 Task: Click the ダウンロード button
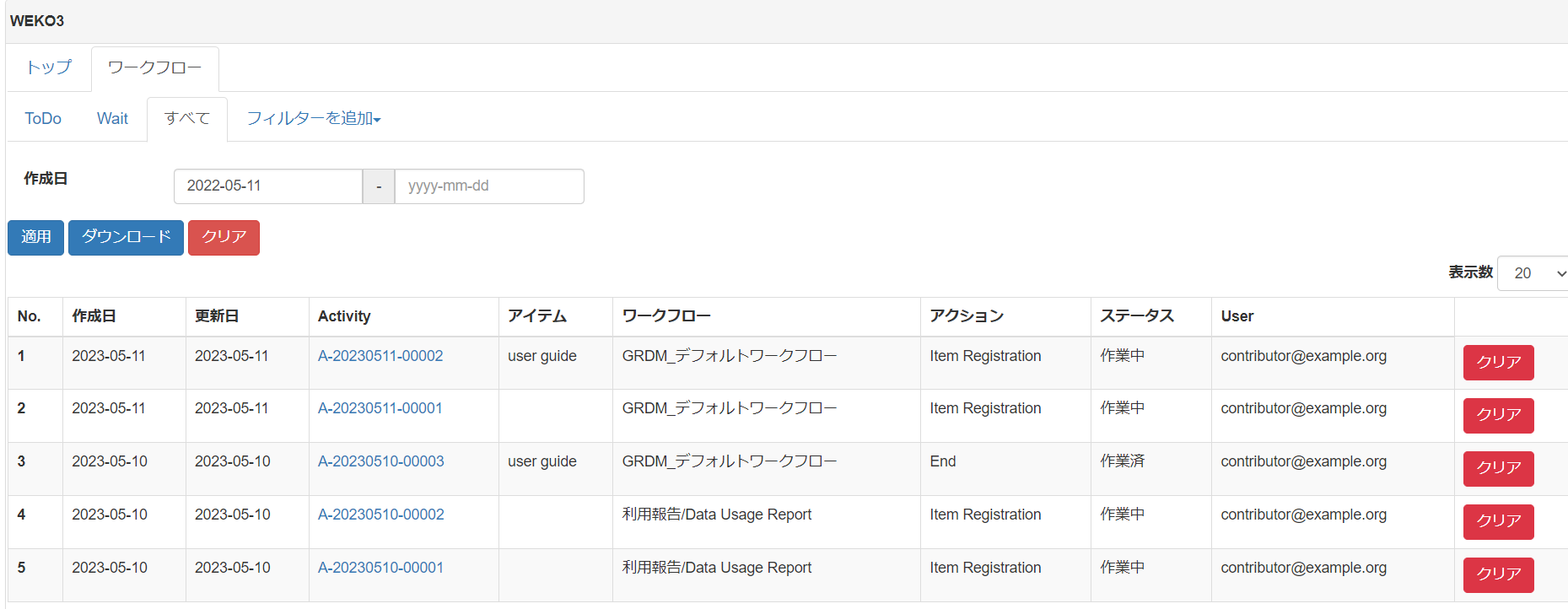pos(126,237)
